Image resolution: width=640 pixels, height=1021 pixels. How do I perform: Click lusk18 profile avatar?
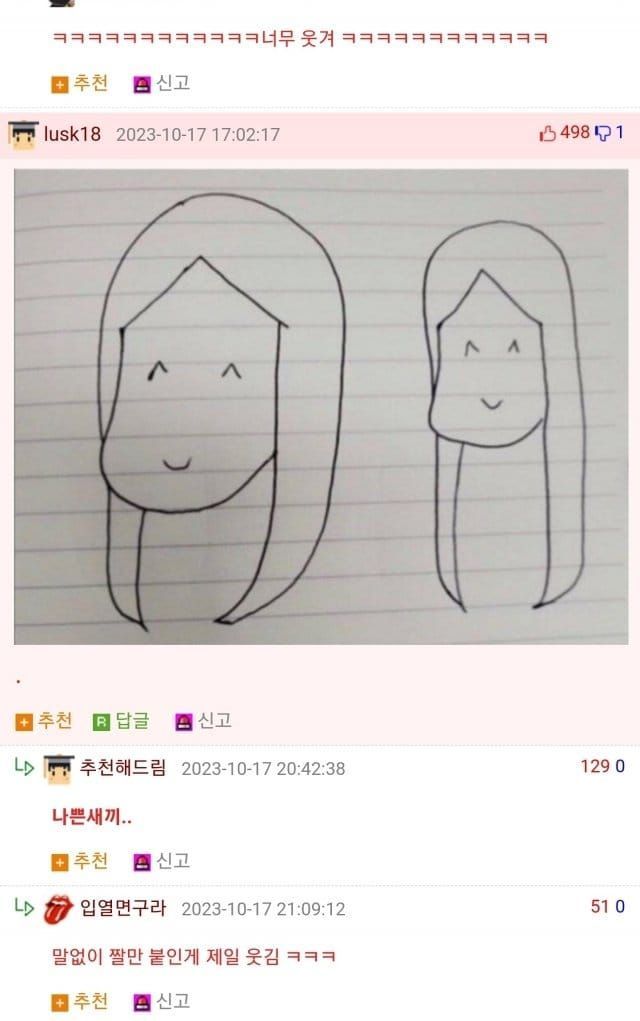point(23,135)
